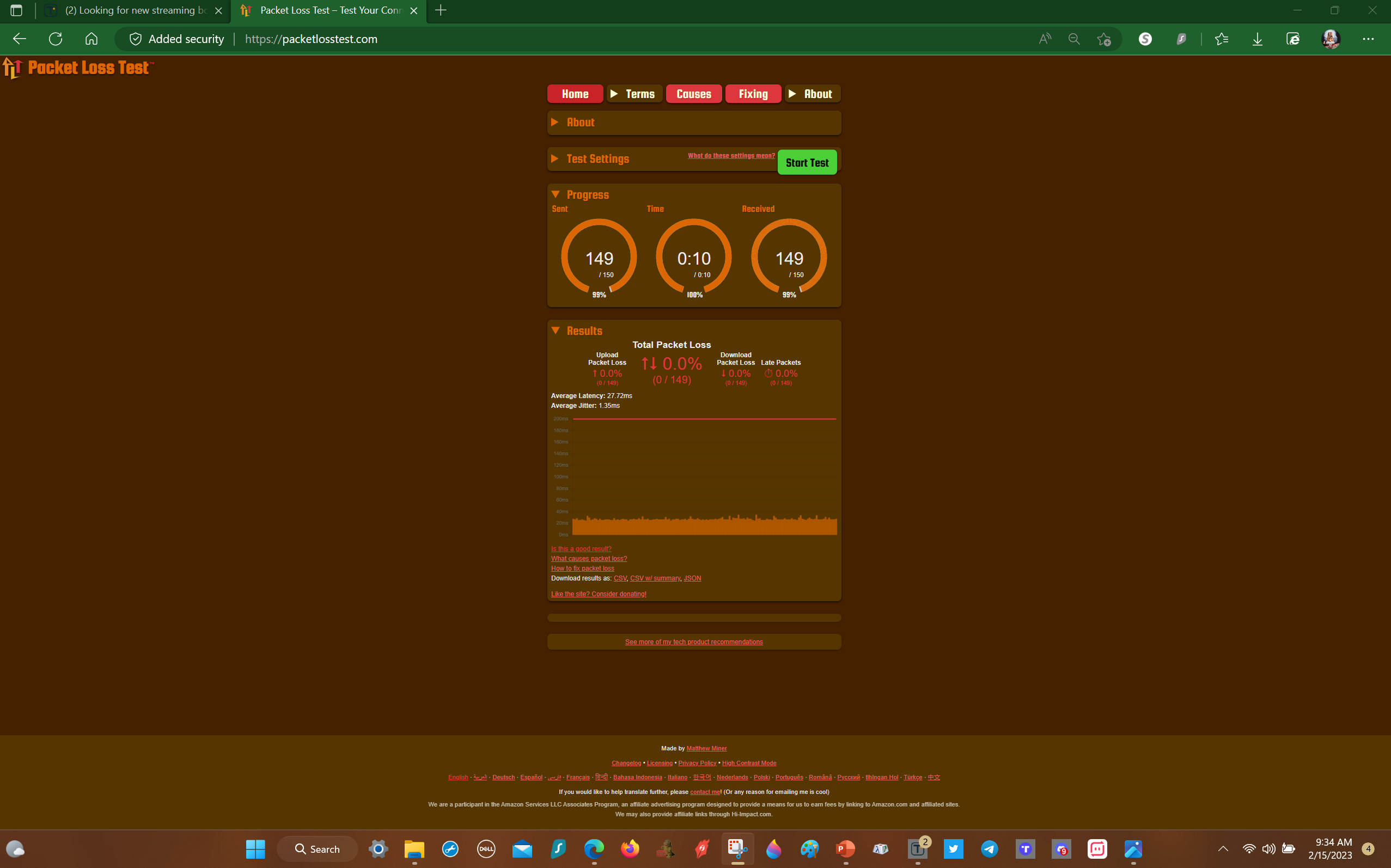Open the browser home page
The height and width of the screenshot is (868, 1391).
click(91, 39)
